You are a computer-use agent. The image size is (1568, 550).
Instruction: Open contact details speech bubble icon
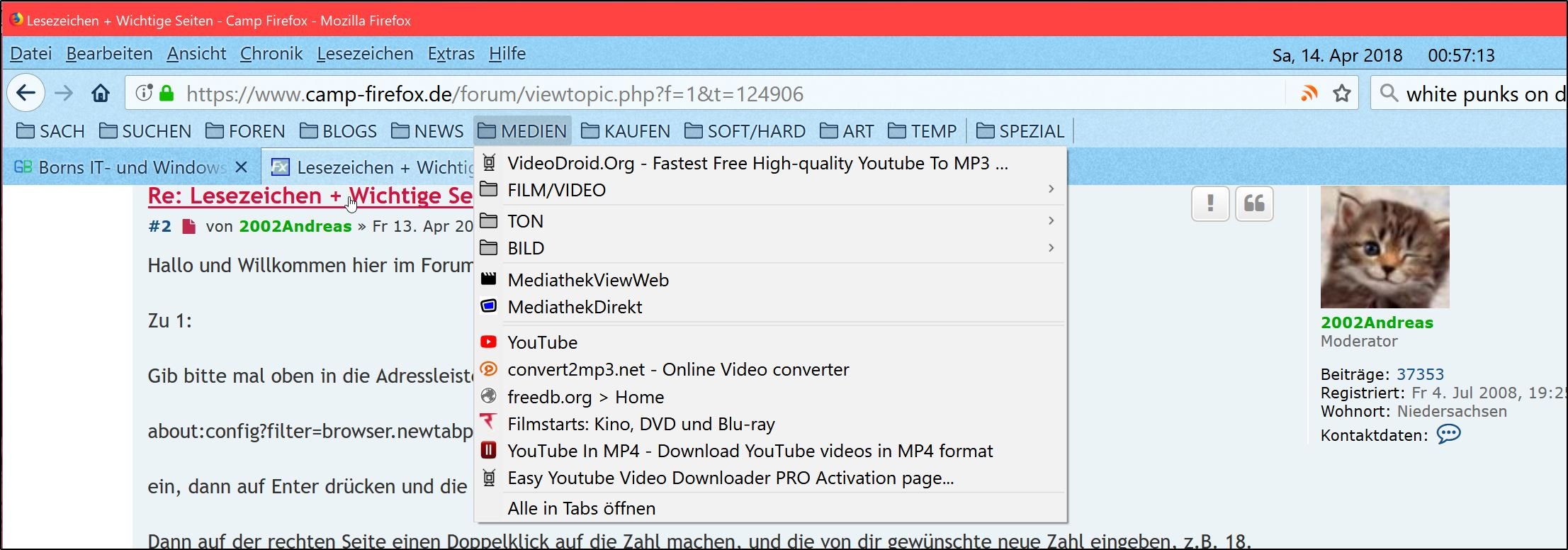coord(1448,434)
